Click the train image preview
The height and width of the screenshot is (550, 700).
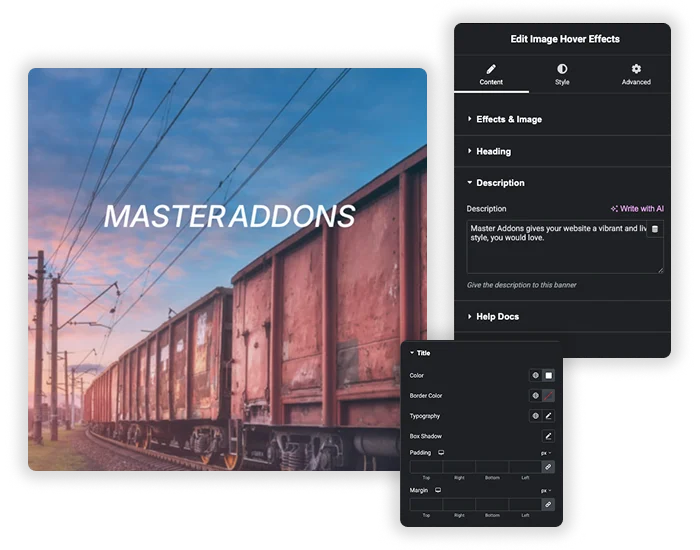click(227, 269)
